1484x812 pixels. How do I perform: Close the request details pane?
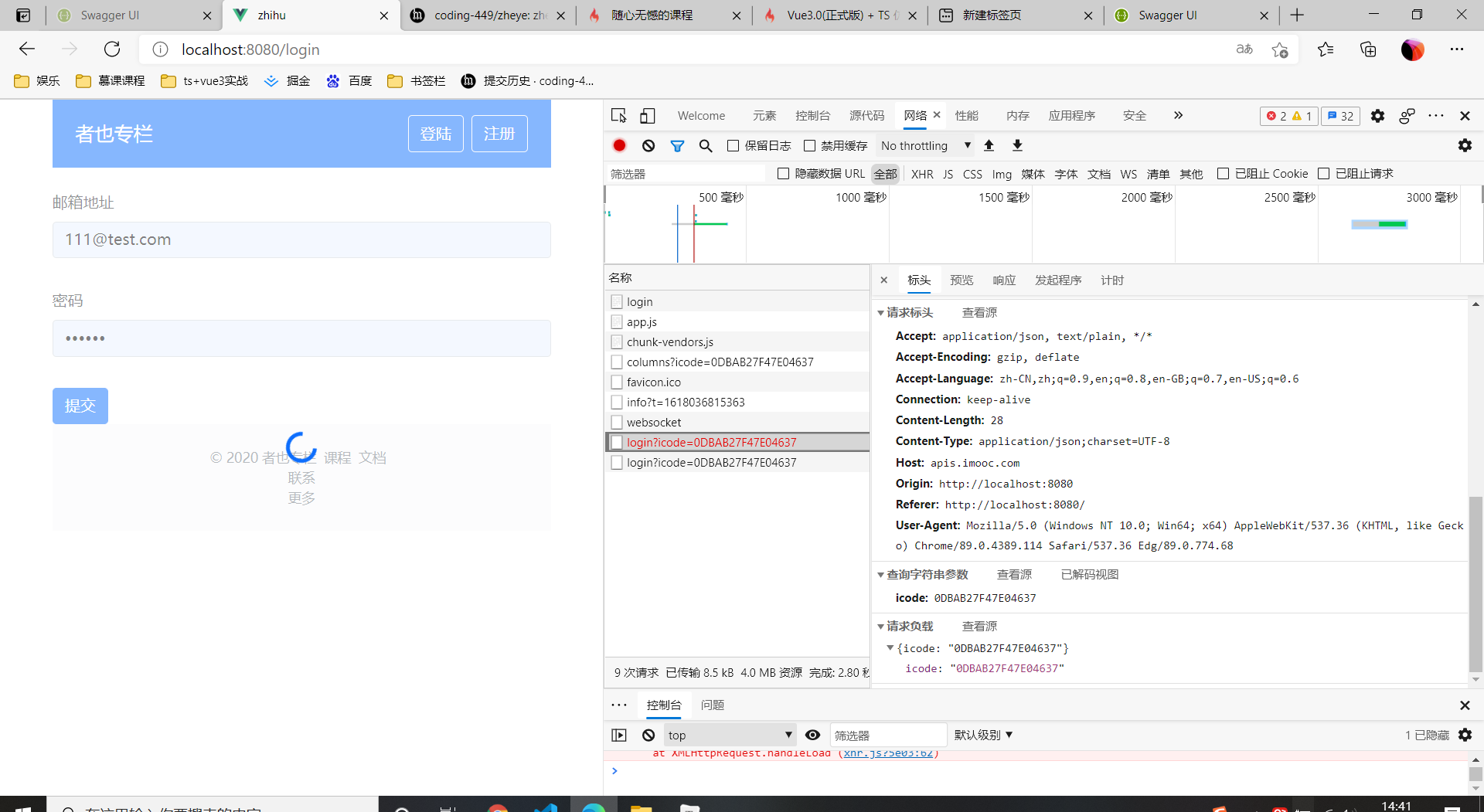pyautogui.click(x=884, y=280)
